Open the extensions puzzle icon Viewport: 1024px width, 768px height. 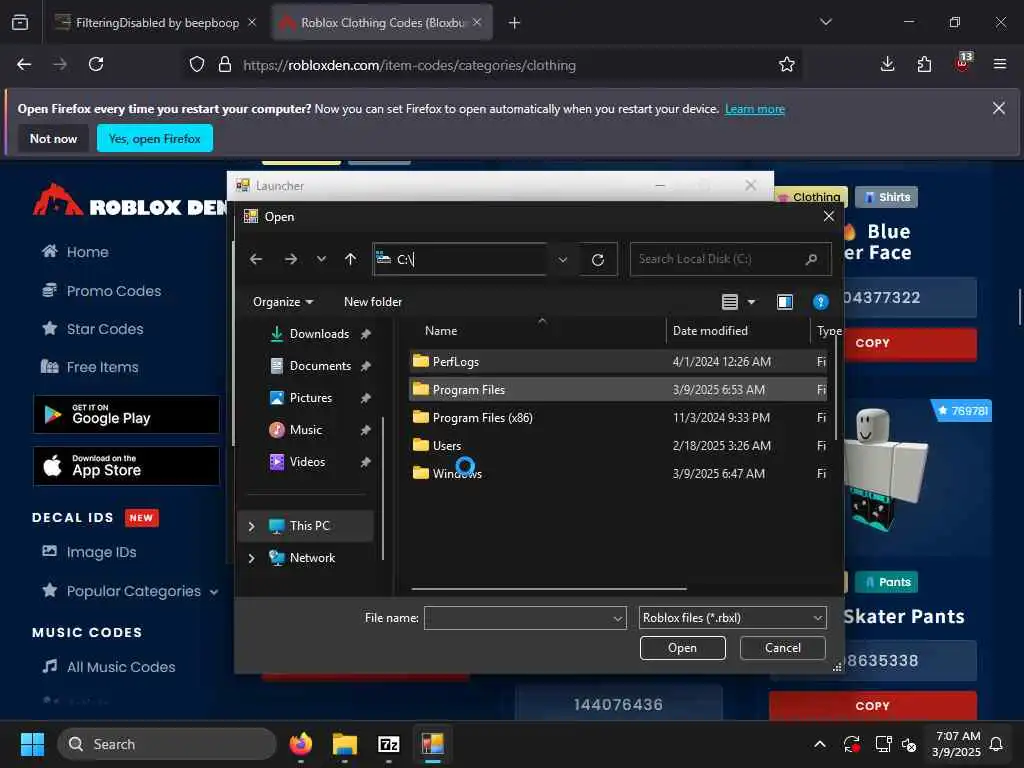coord(924,64)
